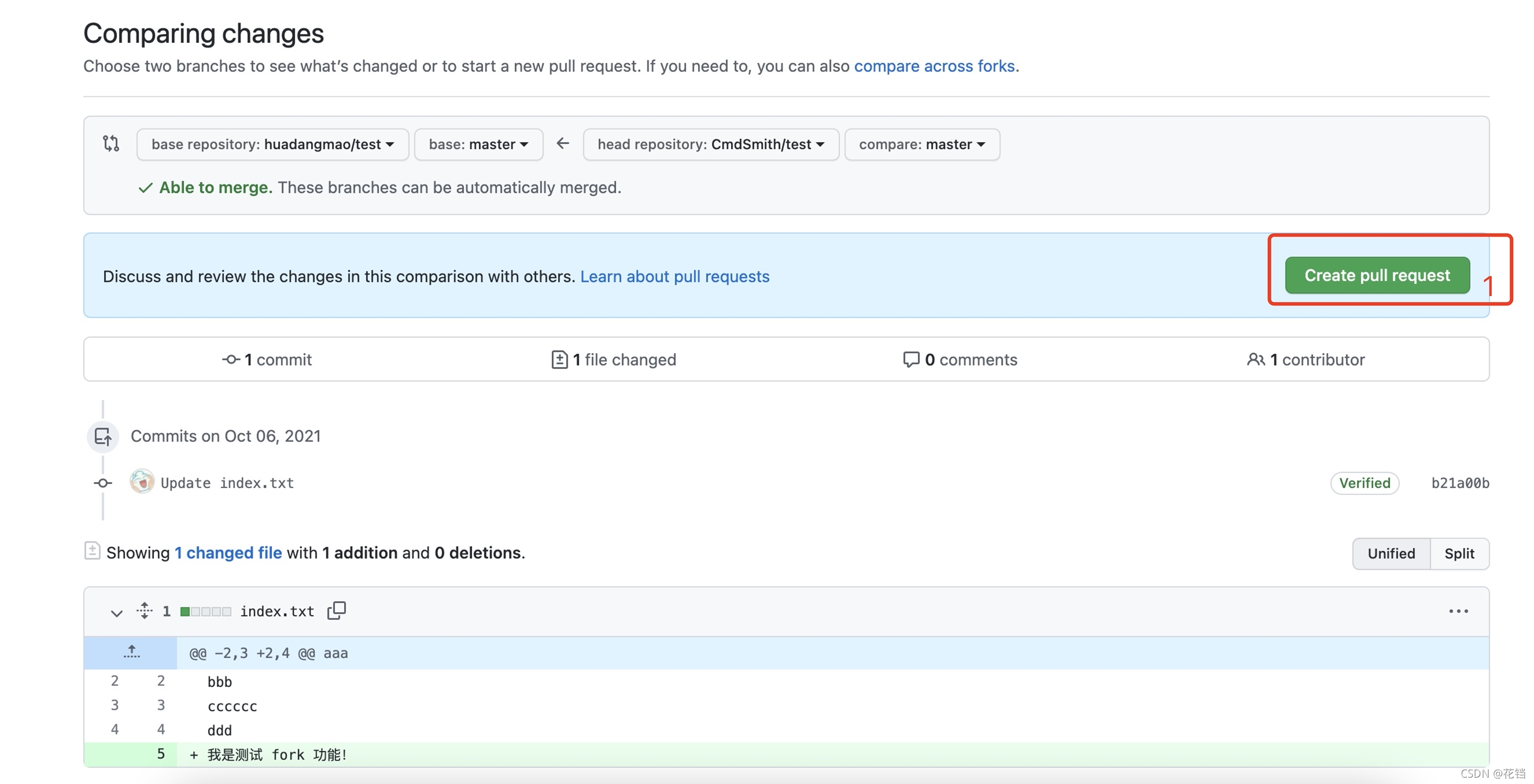Image resolution: width=1534 pixels, height=784 pixels.
Task: Open the compare across forks link
Action: [x=934, y=66]
